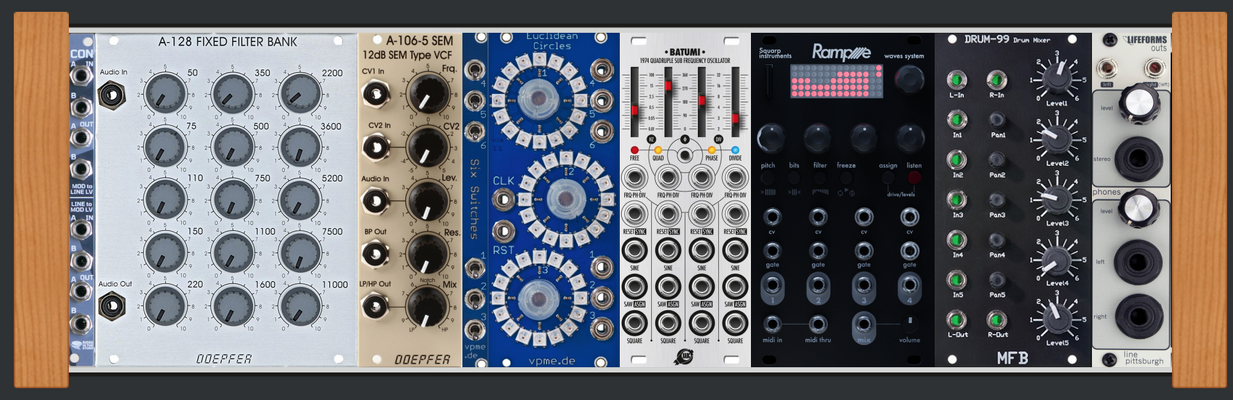Click the Pan1 knob on DRUM-99

[996, 120]
